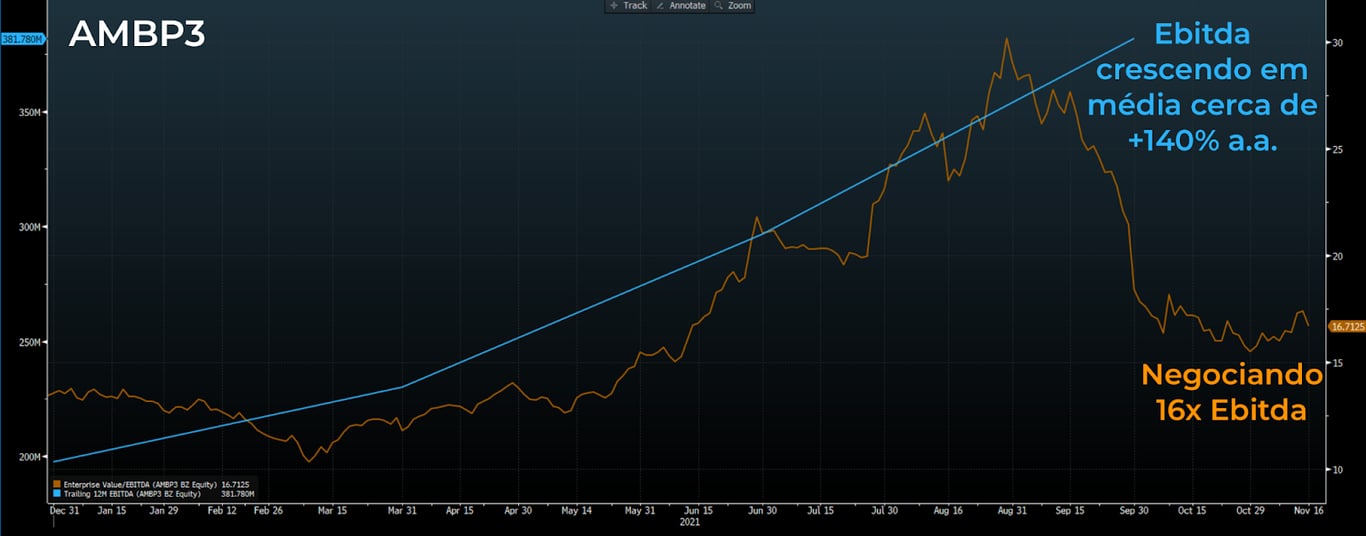Click the 'Sep 30' date label
The width and height of the screenshot is (1366, 536).
pyautogui.click(x=1134, y=510)
